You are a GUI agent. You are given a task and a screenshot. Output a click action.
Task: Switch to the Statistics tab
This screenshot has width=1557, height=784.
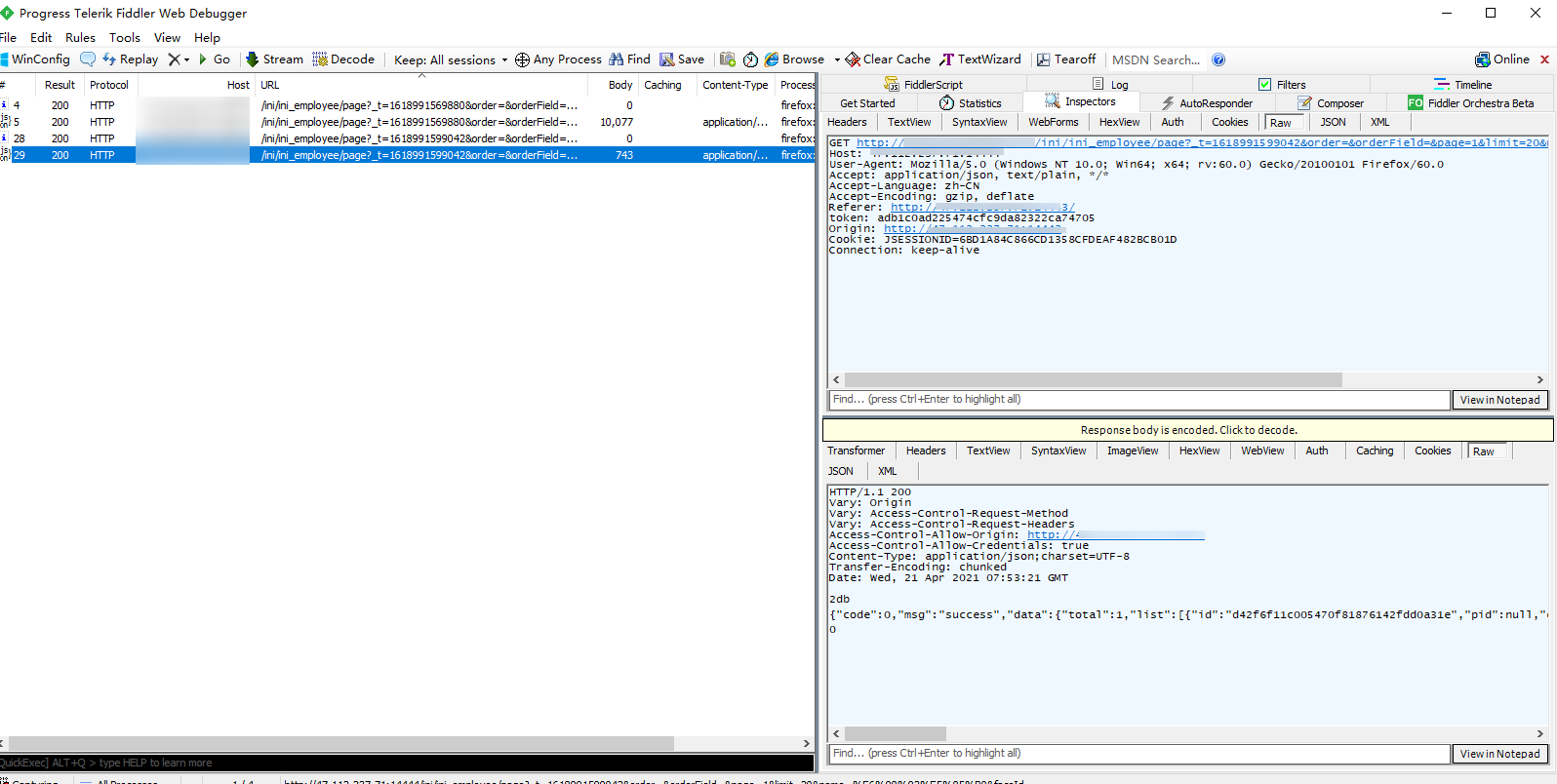click(971, 103)
